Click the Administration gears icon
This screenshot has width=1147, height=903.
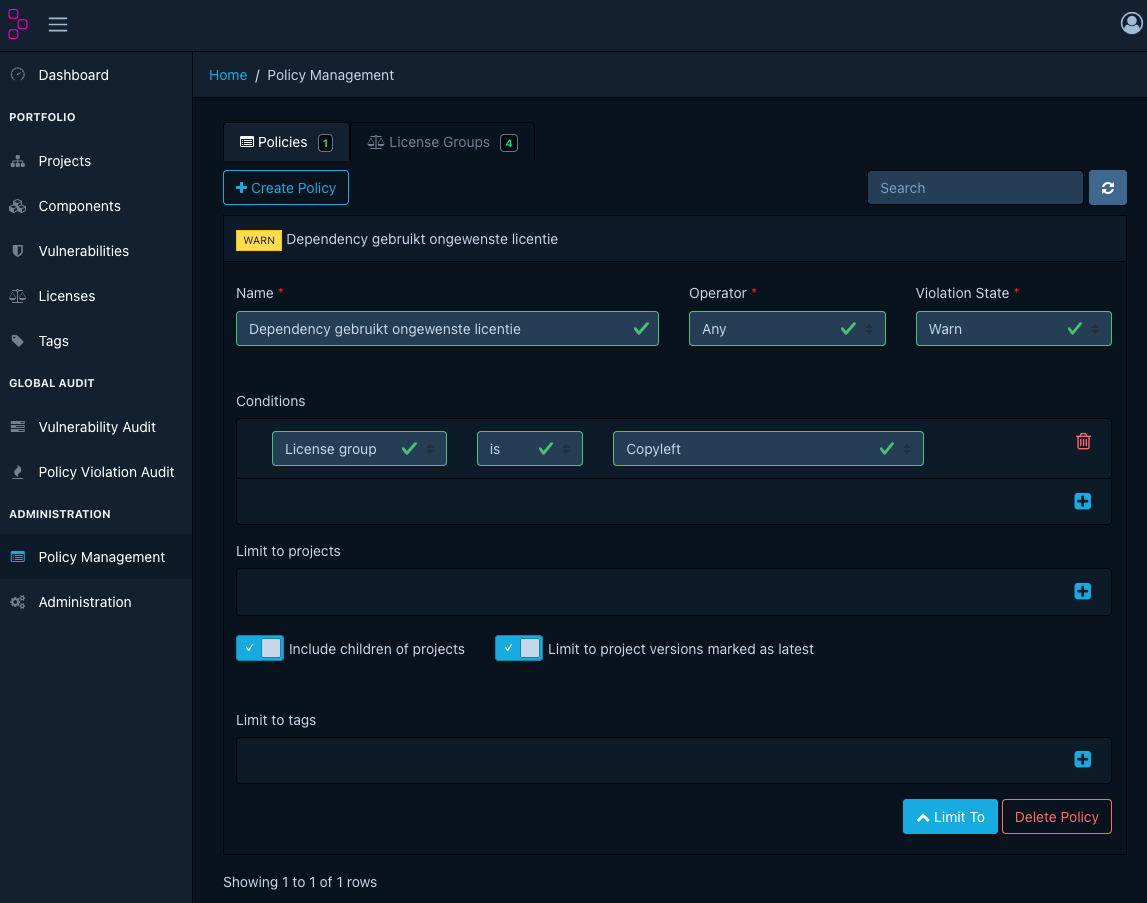(18, 602)
